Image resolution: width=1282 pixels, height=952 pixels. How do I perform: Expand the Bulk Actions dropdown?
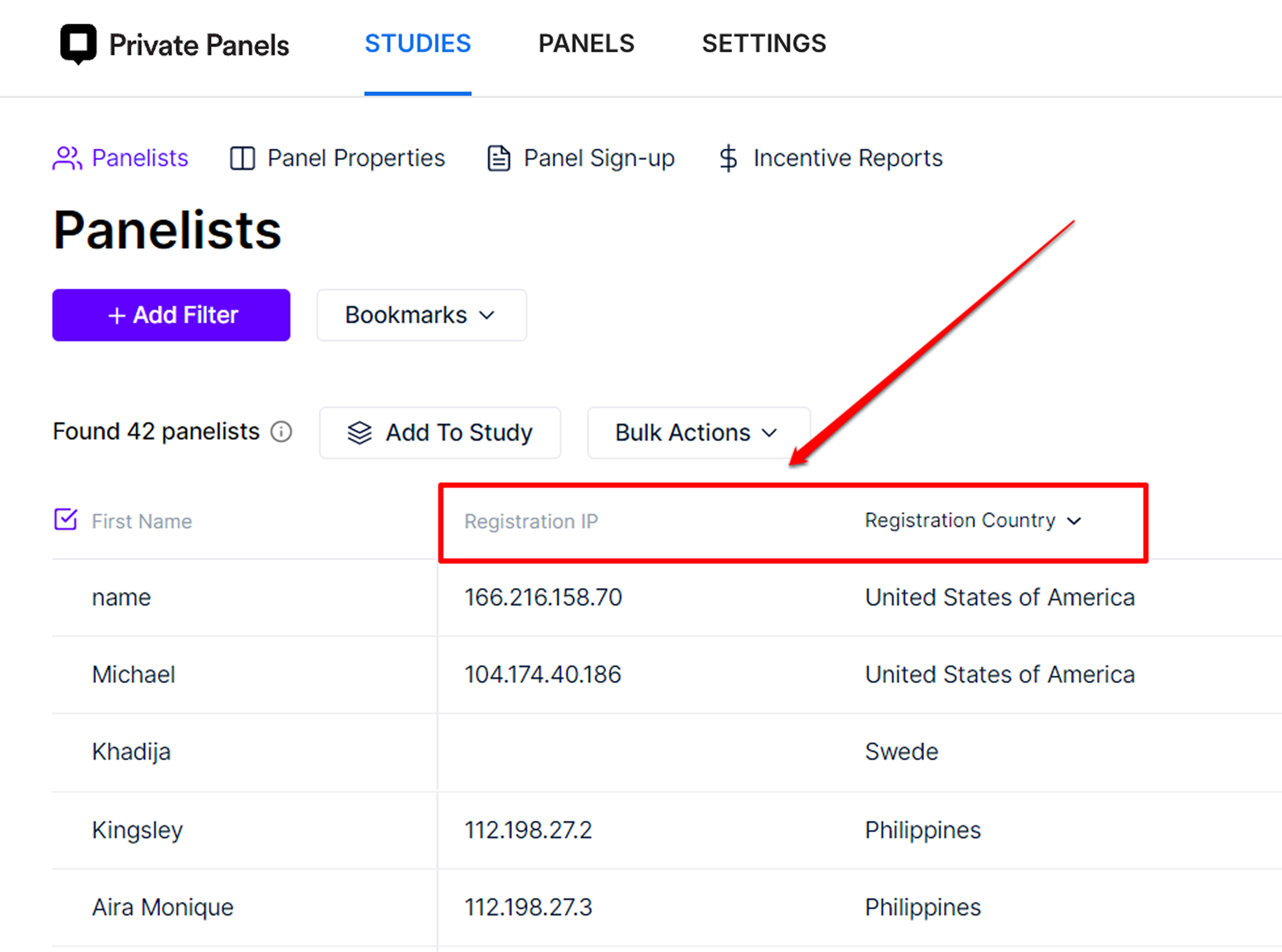pyautogui.click(x=699, y=433)
